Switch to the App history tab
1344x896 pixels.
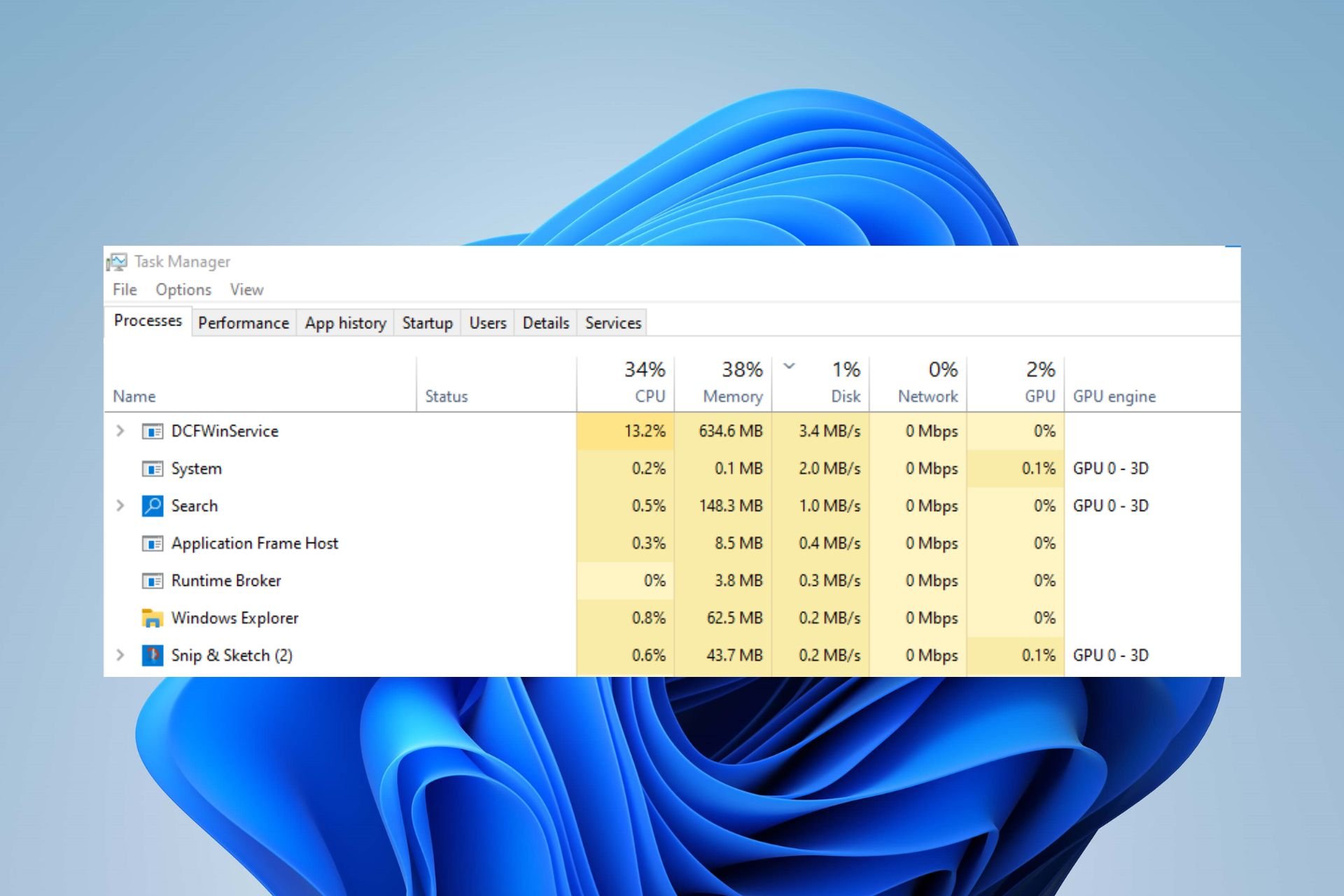[345, 323]
